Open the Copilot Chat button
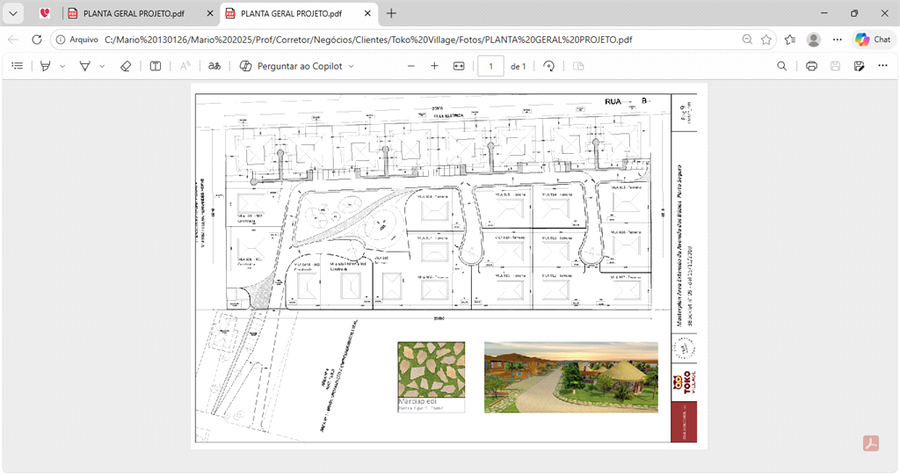Viewport: 900px width, 475px height. click(x=873, y=39)
